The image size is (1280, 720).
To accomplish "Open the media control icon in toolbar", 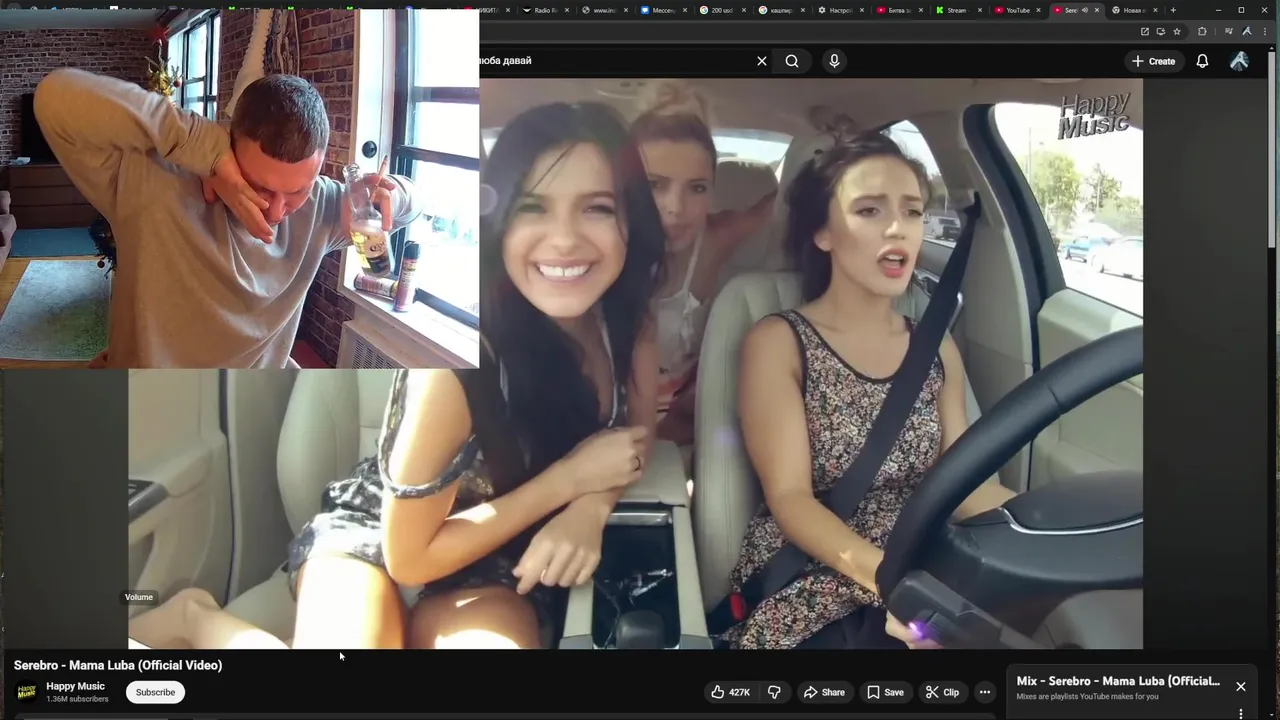I will [x=1229, y=31].
